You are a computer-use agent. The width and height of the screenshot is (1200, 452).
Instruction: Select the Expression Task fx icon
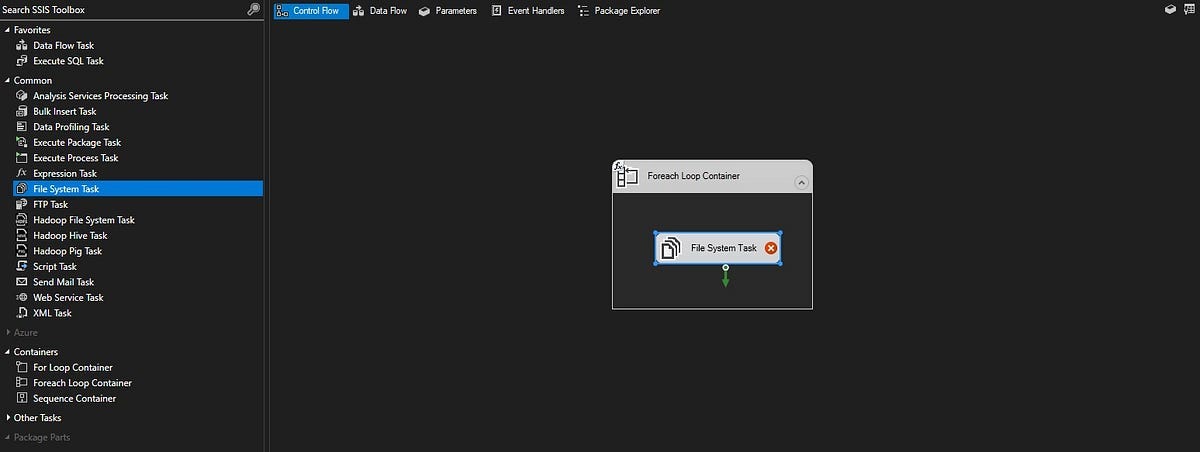point(23,173)
